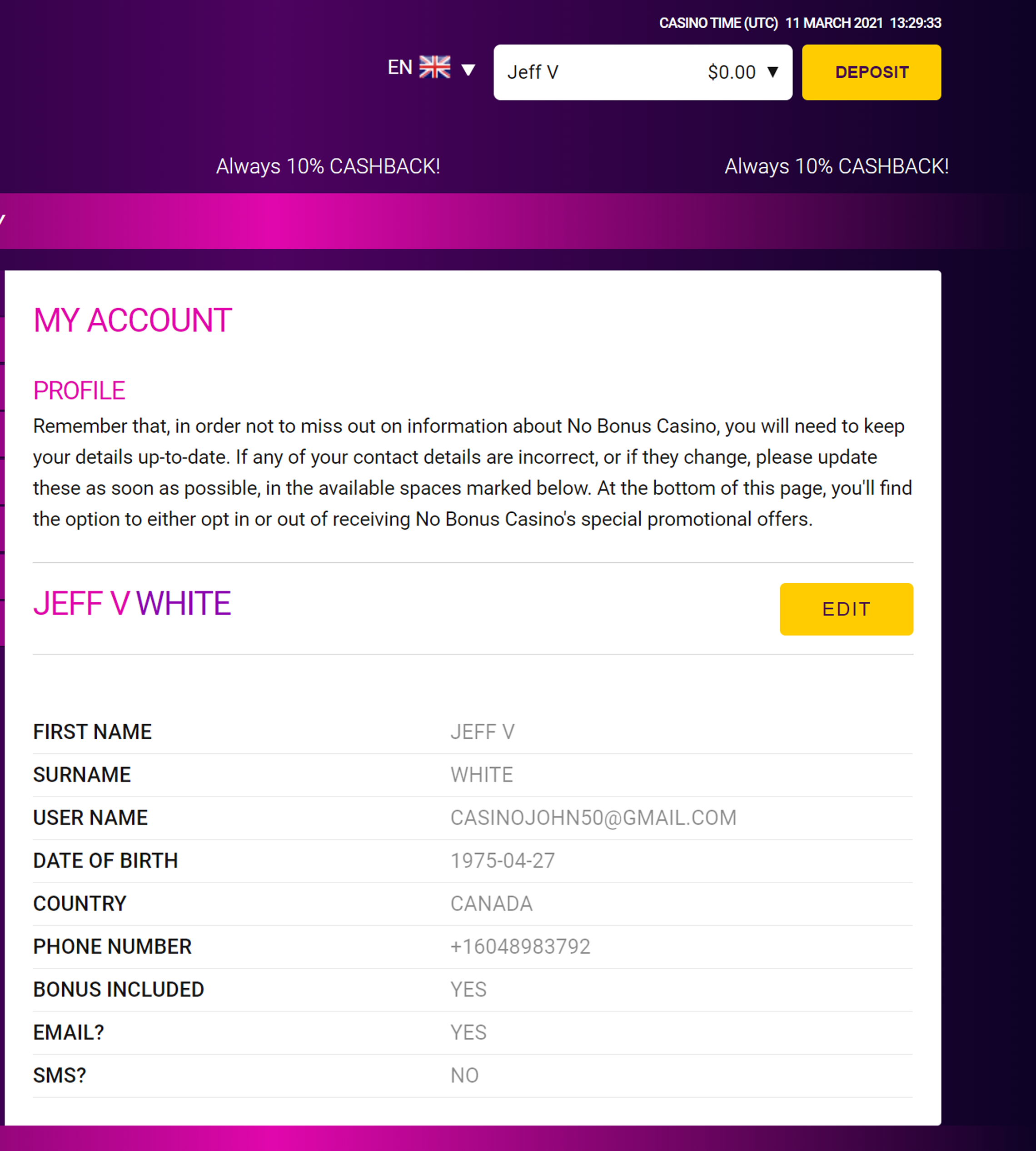Click the EN language label
This screenshot has width=1036, height=1151.
coord(399,67)
